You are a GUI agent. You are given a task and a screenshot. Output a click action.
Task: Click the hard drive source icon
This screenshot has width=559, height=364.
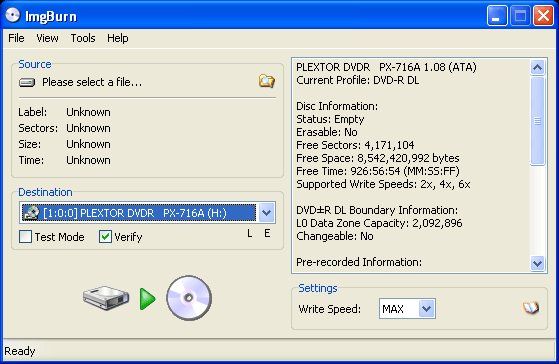click(106, 298)
